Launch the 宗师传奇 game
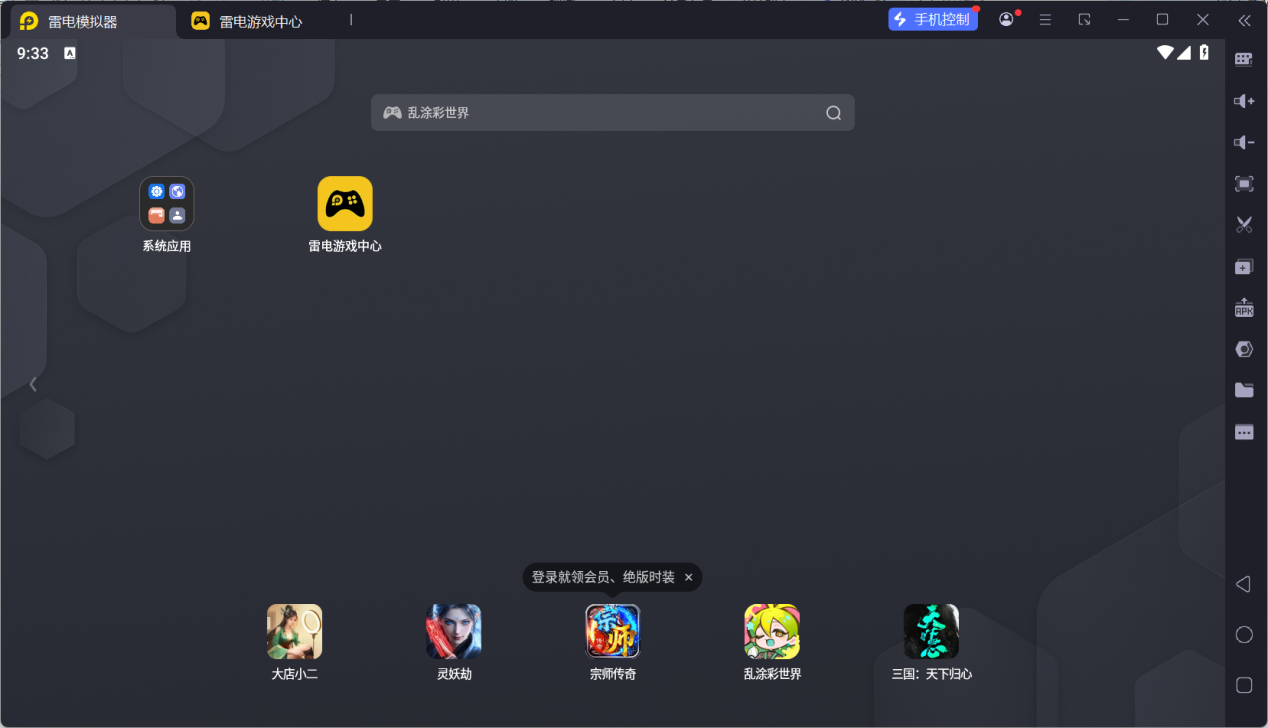 click(613, 631)
